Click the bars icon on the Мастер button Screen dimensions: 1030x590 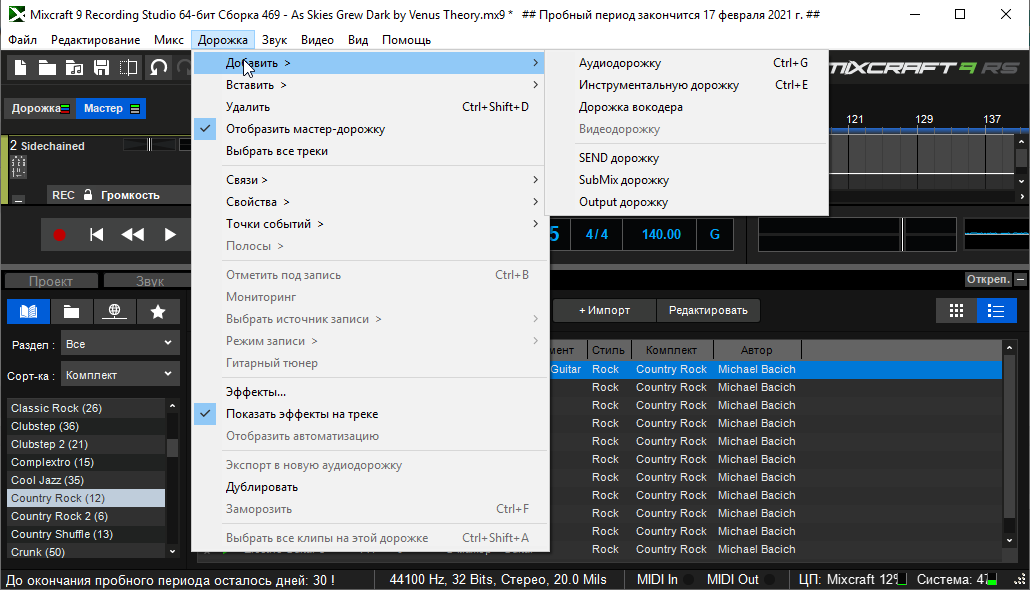(135, 109)
